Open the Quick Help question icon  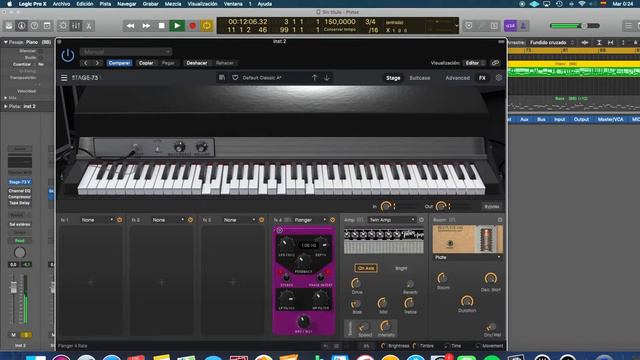point(34,26)
